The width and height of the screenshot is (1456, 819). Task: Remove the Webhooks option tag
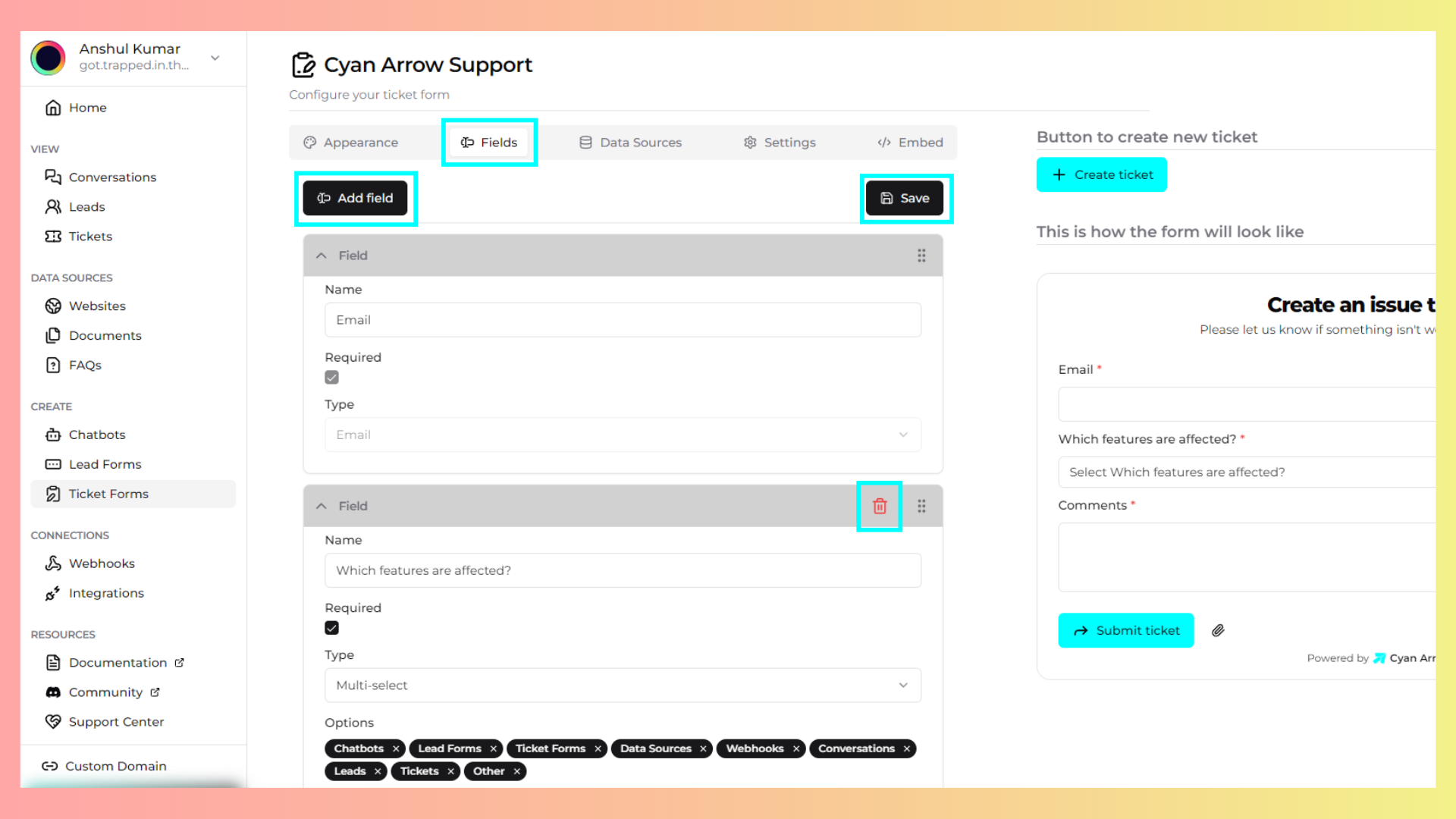[796, 748]
